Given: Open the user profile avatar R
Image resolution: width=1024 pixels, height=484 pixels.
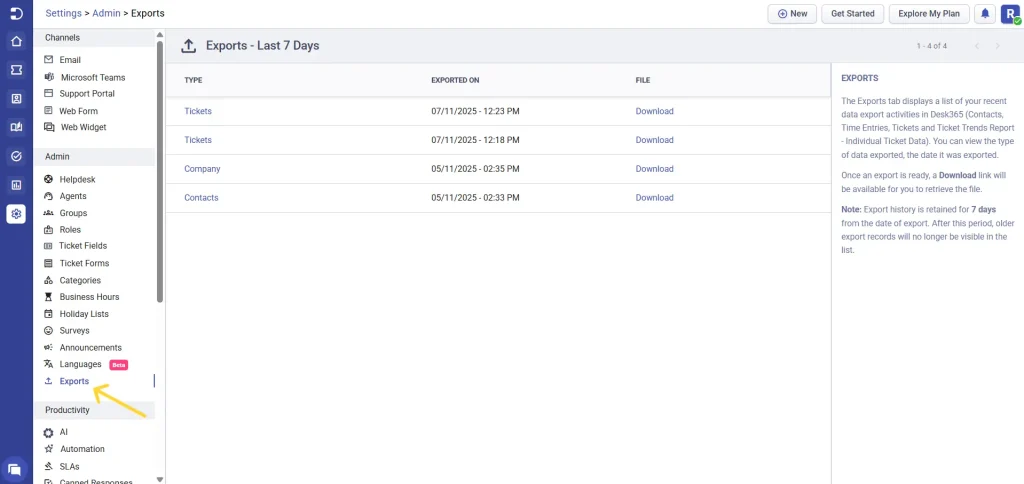Looking at the screenshot, I should point(1010,14).
